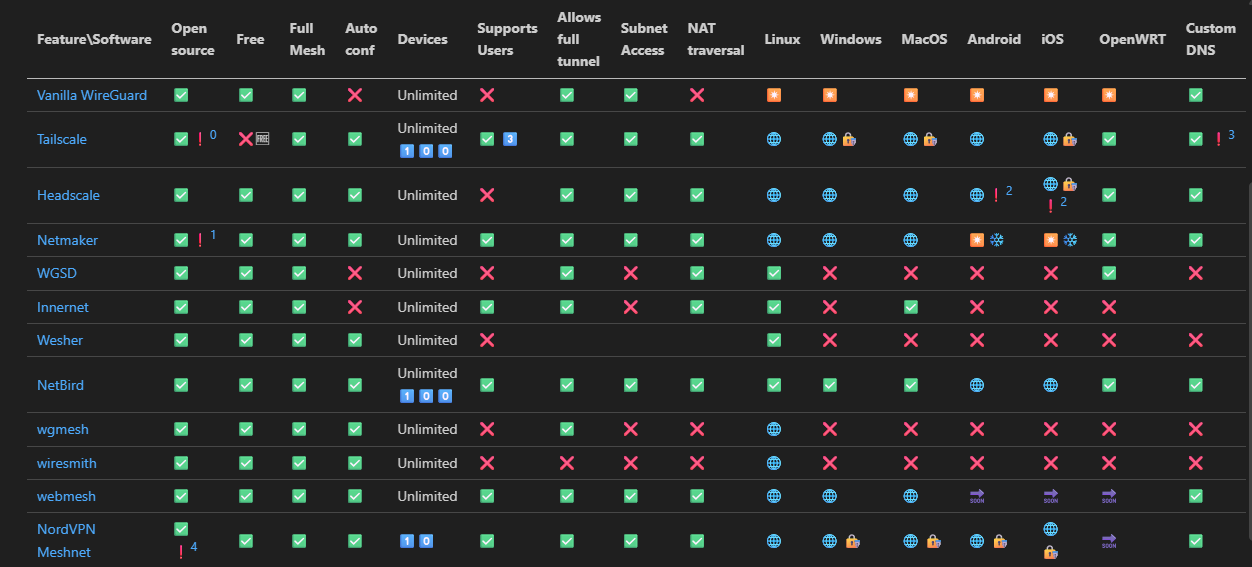The image size is (1252, 567).
Task: Click the NAT traversal column header
Action: click(x=716, y=39)
